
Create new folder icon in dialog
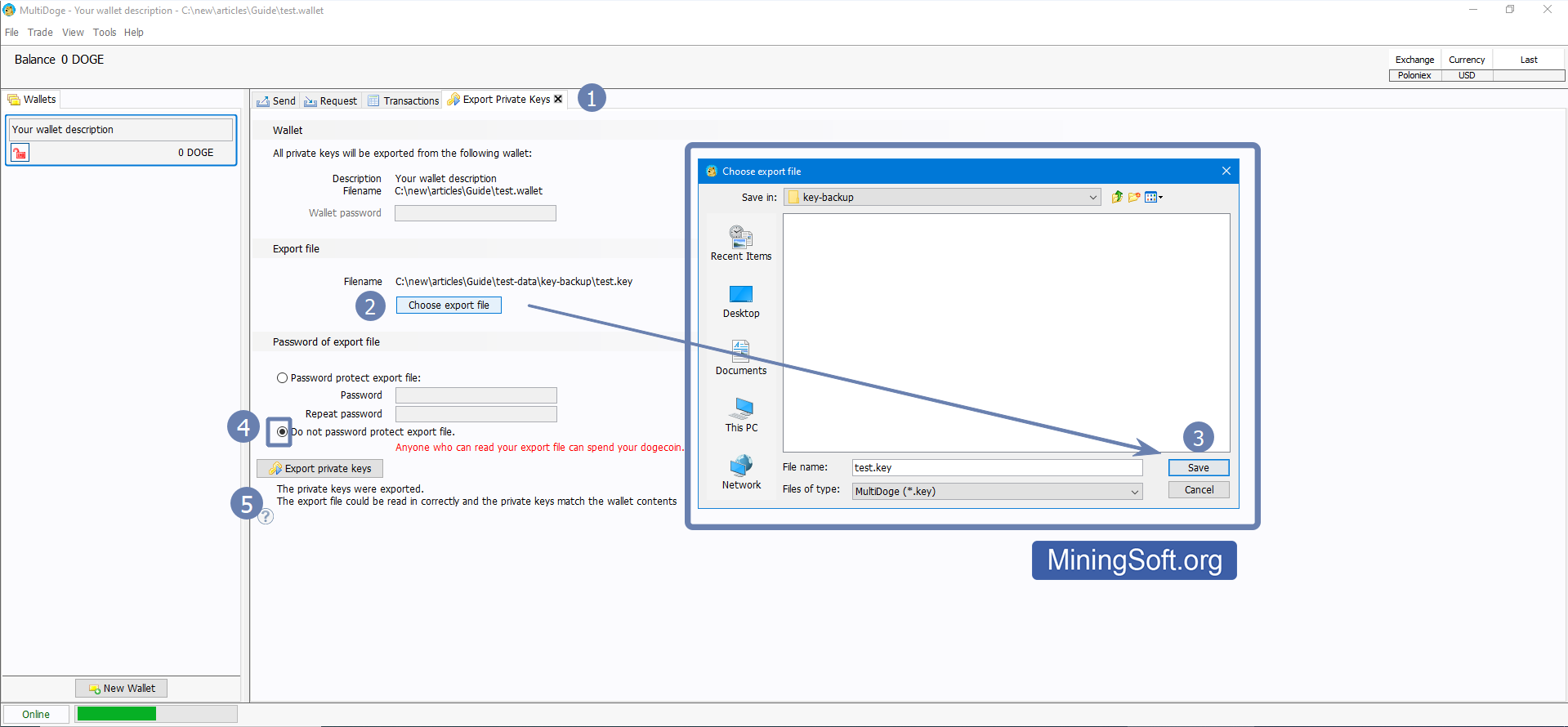[x=1134, y=197]
